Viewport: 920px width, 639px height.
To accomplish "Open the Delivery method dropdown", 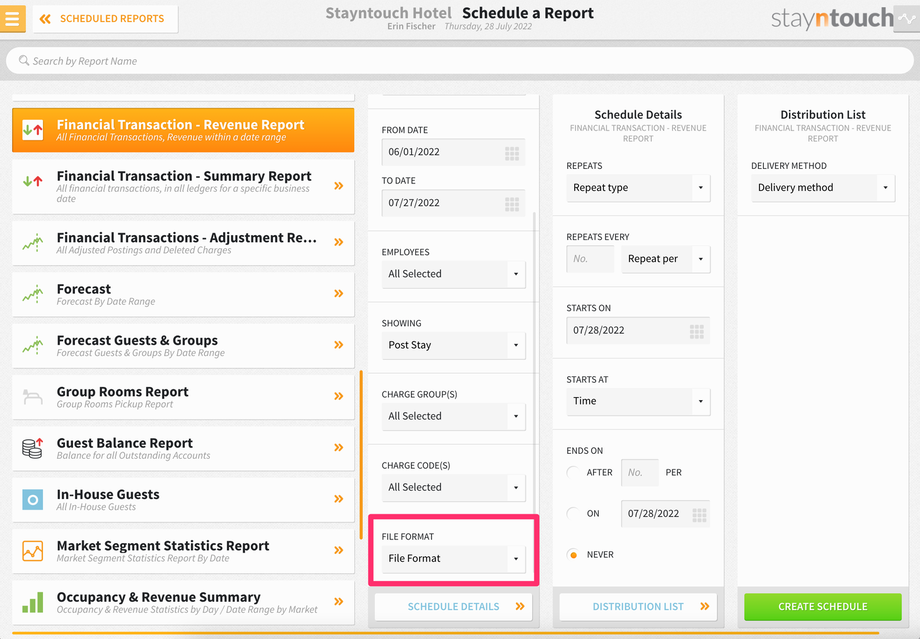I will tap(823, 188).
